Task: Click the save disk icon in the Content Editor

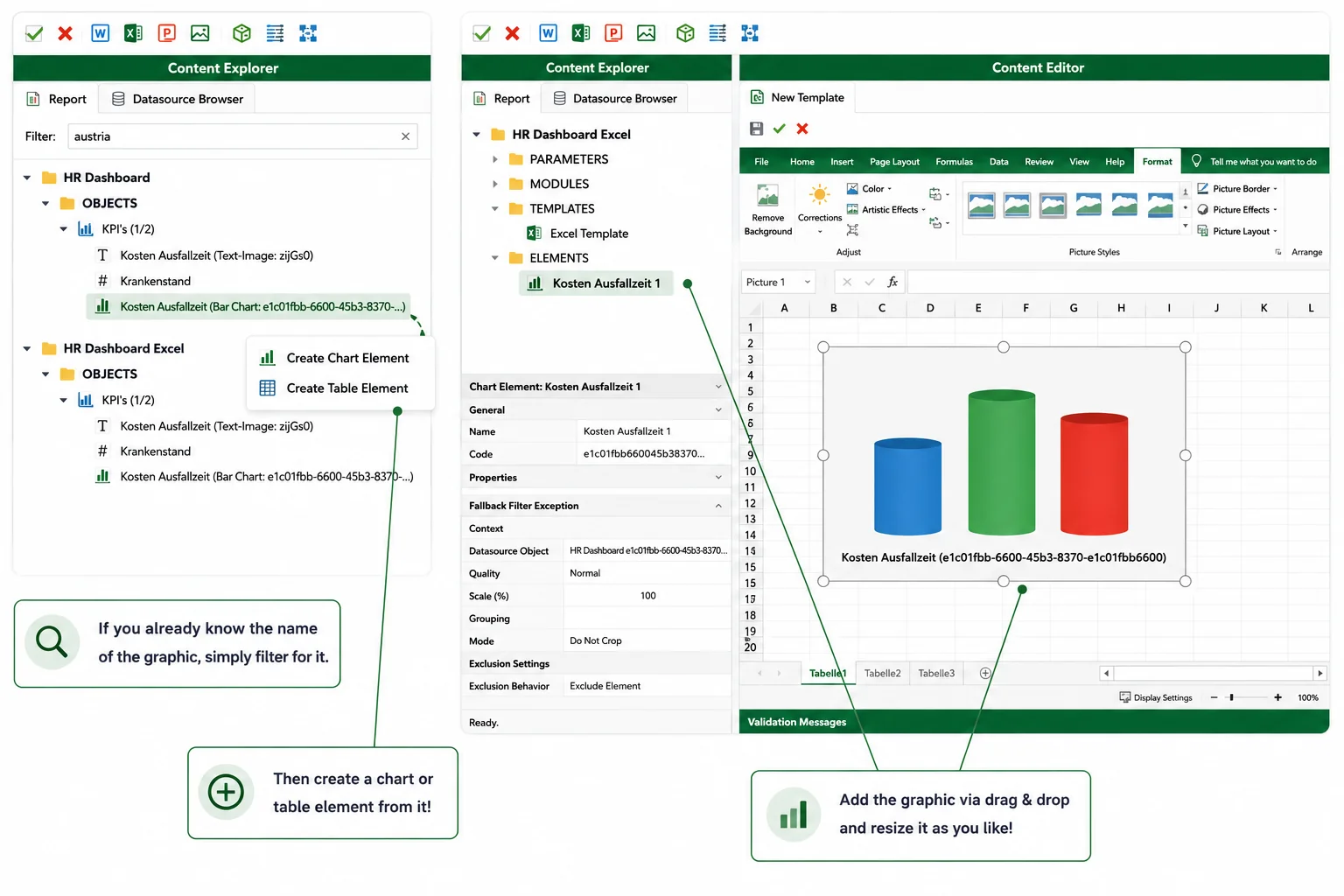Action: [757, 129]
